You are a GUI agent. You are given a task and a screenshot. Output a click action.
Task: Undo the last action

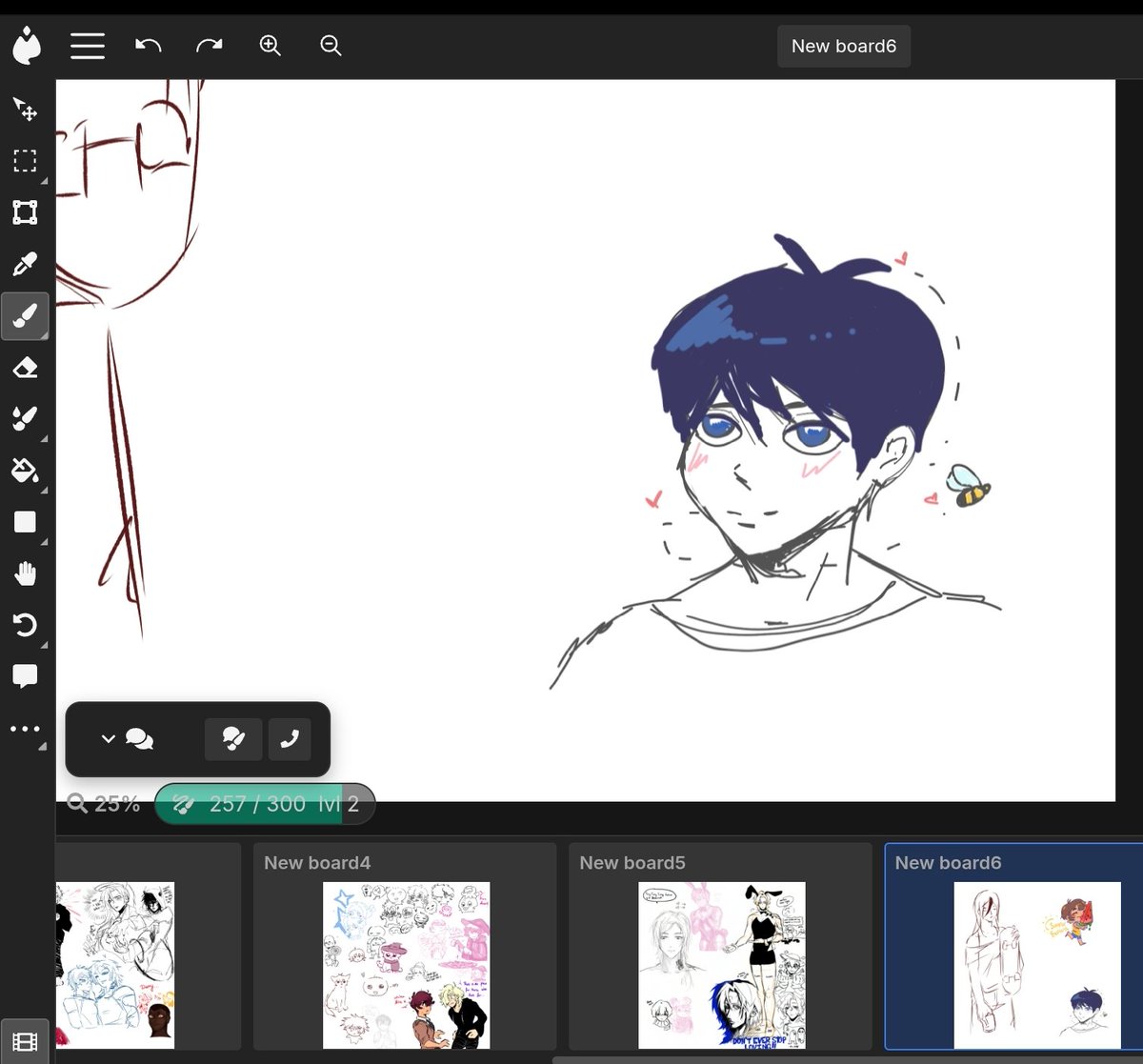(x=148, y=46)
